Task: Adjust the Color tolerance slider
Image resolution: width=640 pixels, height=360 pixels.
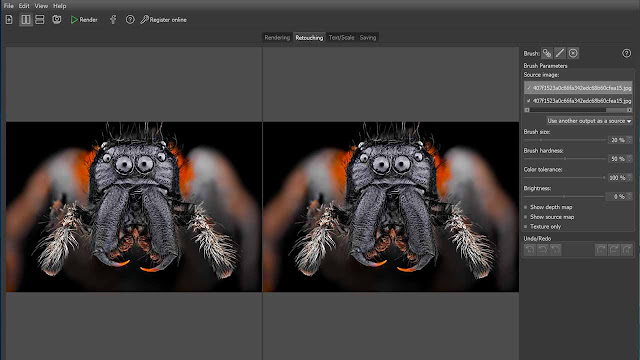Action: (565, 178)
